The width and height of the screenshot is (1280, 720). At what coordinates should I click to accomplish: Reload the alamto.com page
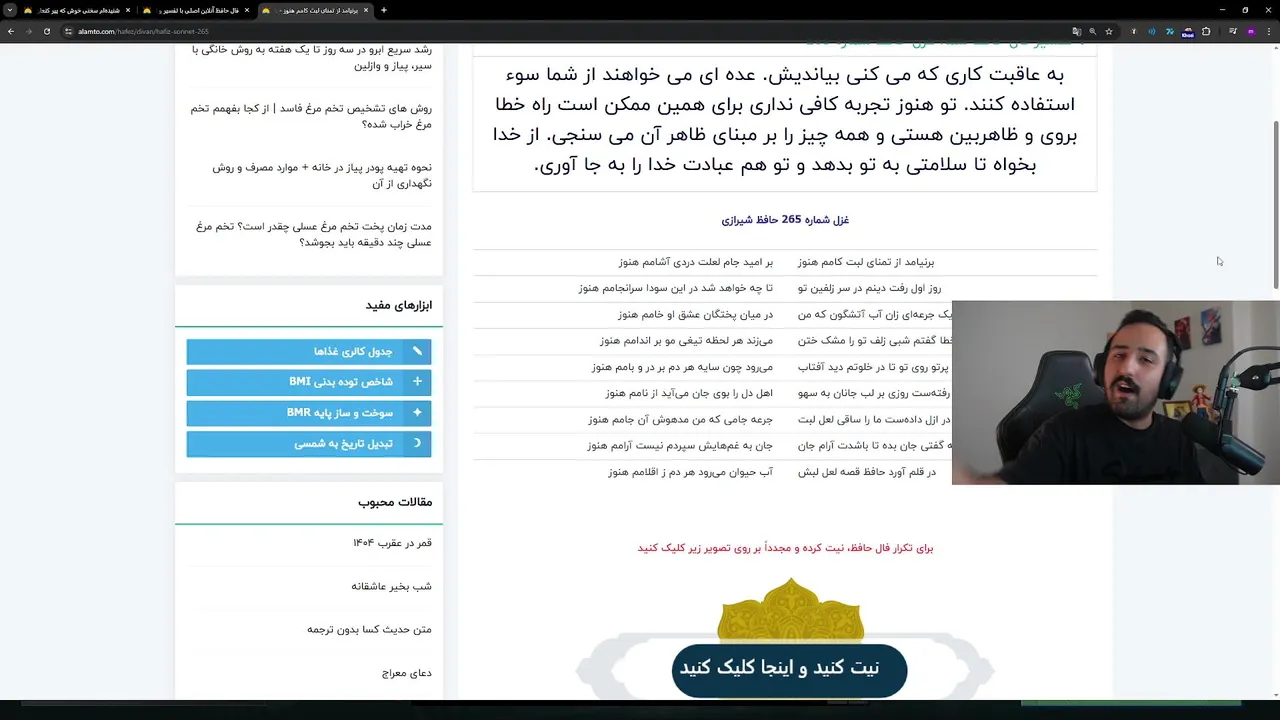click(x=46, y=31)
